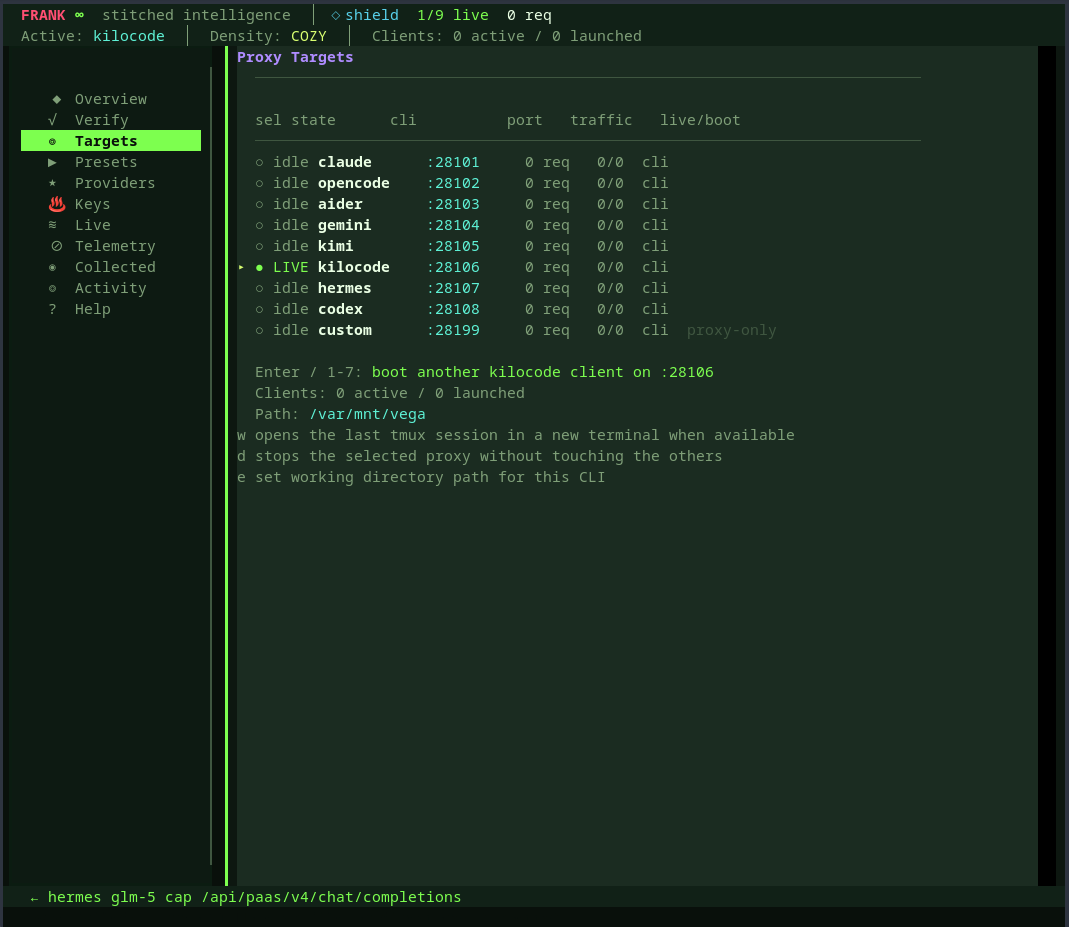The width and height of the screenshot is (1069, 927).
Task: Select the idle circle next to codex
Action: (259, 309)
